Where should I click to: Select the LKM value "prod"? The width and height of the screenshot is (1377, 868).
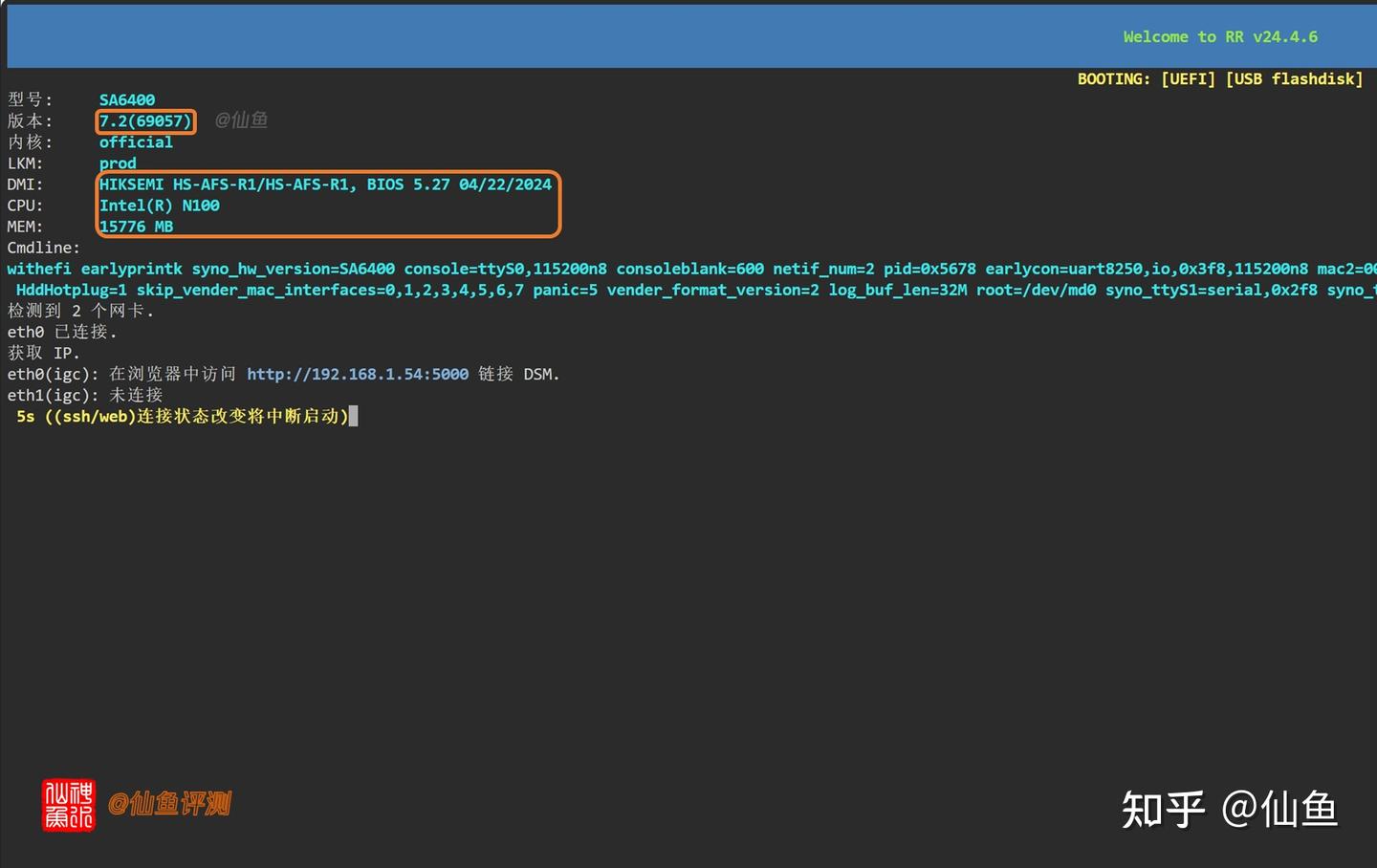(x=118, y=163)
